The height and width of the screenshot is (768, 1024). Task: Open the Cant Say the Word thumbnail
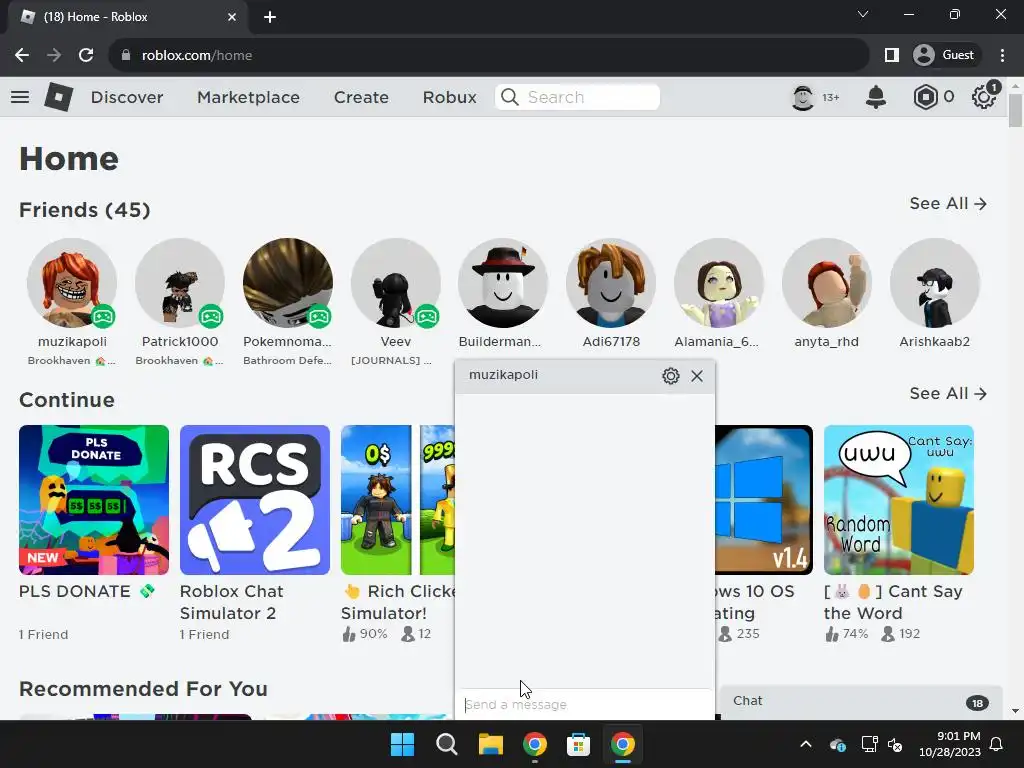899,500
